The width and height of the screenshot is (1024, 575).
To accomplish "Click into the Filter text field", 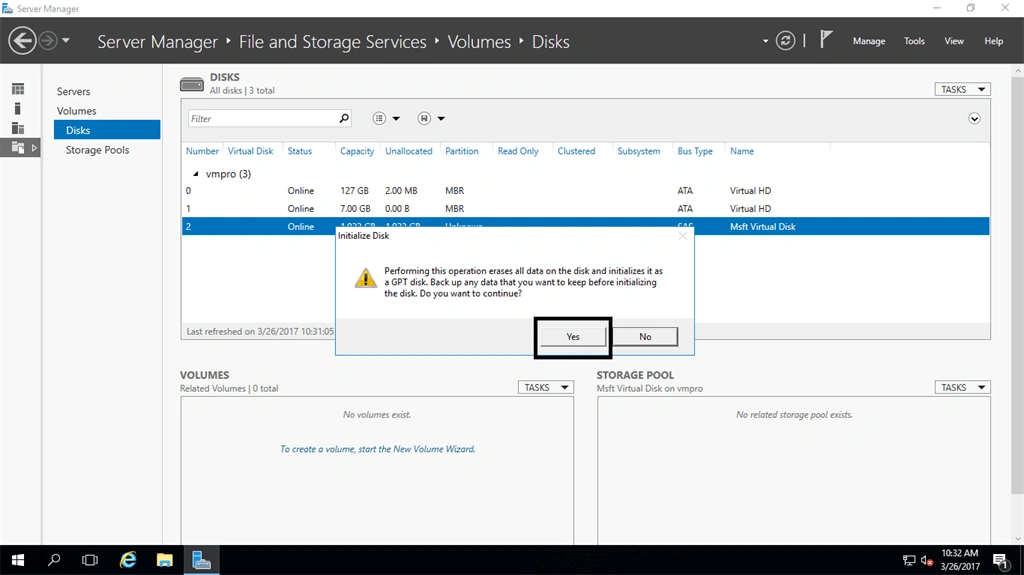I will [x=262, y=118].
